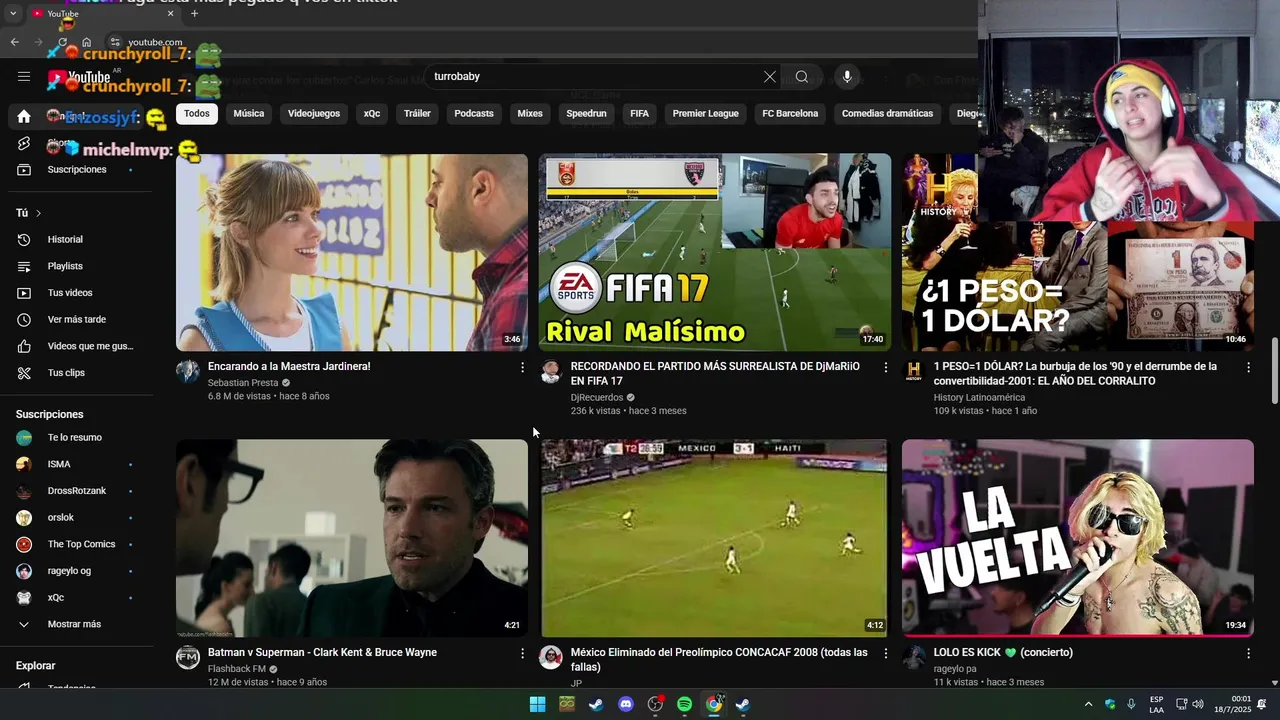1280x720 pixels.
Task: Select the Comedias dramáticas filter chip
Action: 887,114
